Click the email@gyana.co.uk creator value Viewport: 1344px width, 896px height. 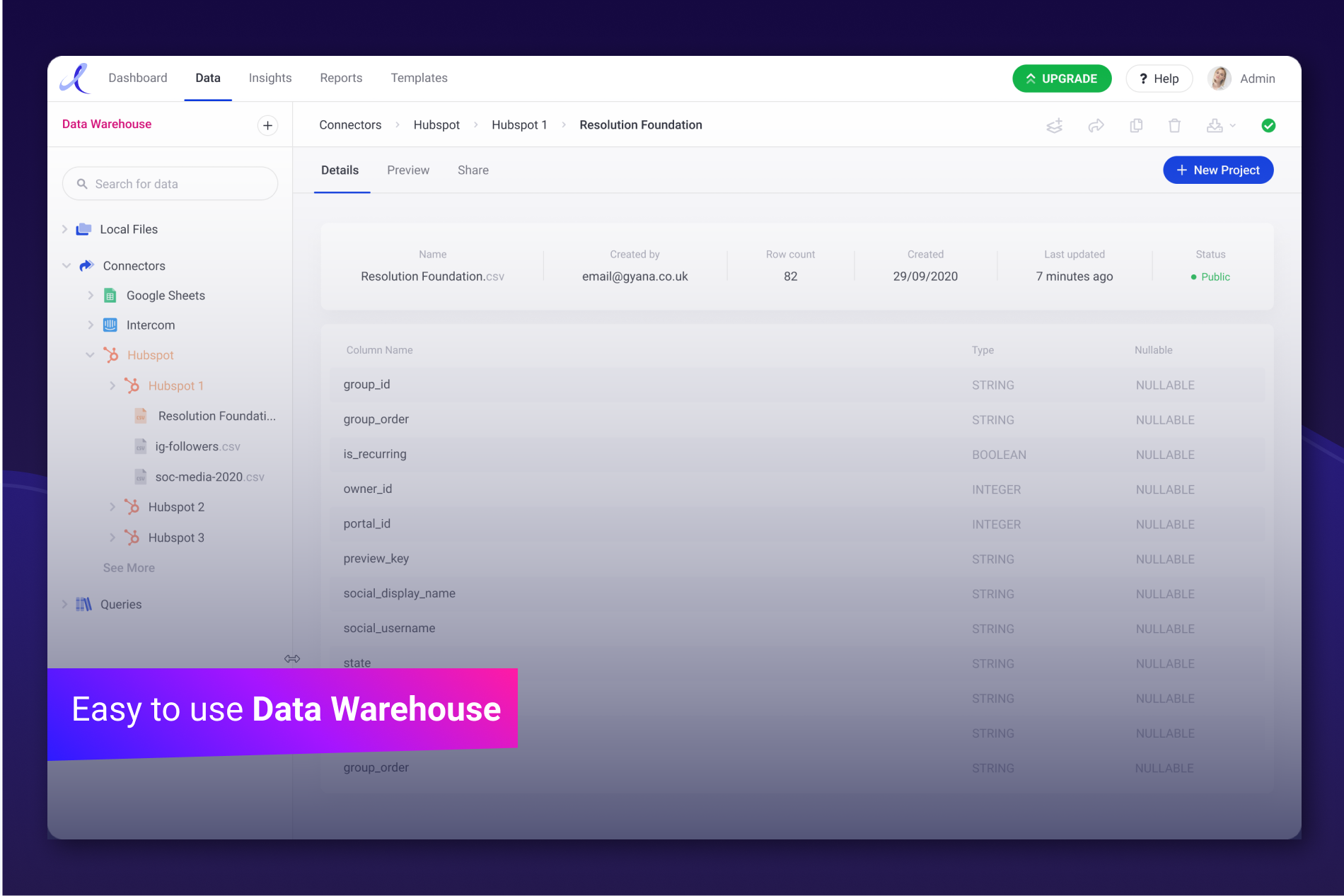pos(635,277)
